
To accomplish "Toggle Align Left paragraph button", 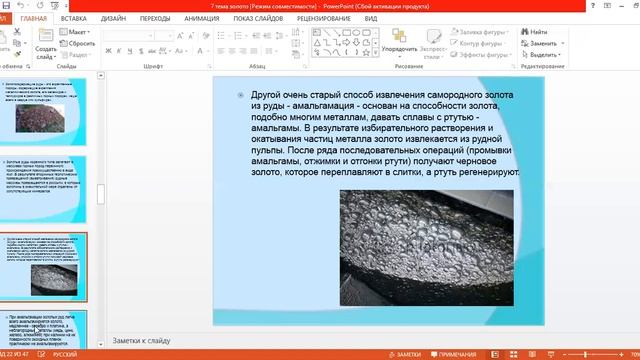I will coord(221,51).
